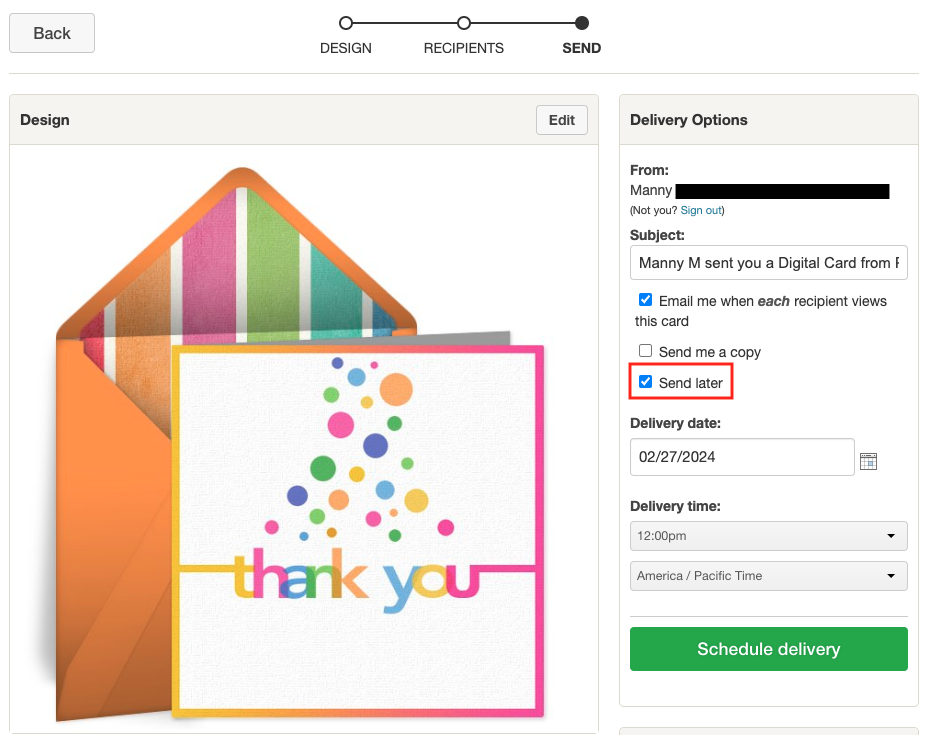936x735 pixels.
Task: Click the thank you card preview
Action: coord(358,530)
